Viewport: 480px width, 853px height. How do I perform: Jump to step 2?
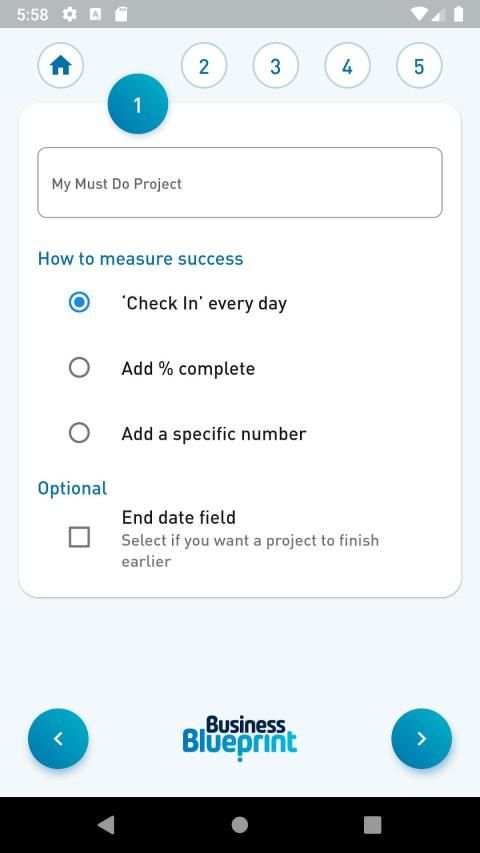(204, 66)
